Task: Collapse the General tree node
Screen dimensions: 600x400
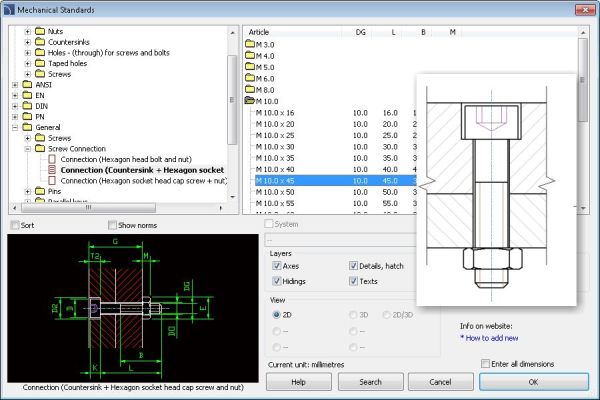Action: tap(15, 127)
